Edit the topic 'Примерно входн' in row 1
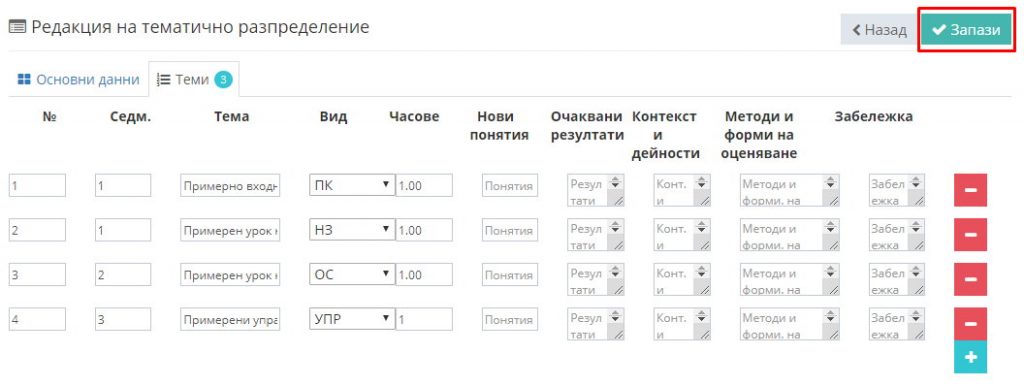The image size is (1024, 386). (x=231, y=185)
